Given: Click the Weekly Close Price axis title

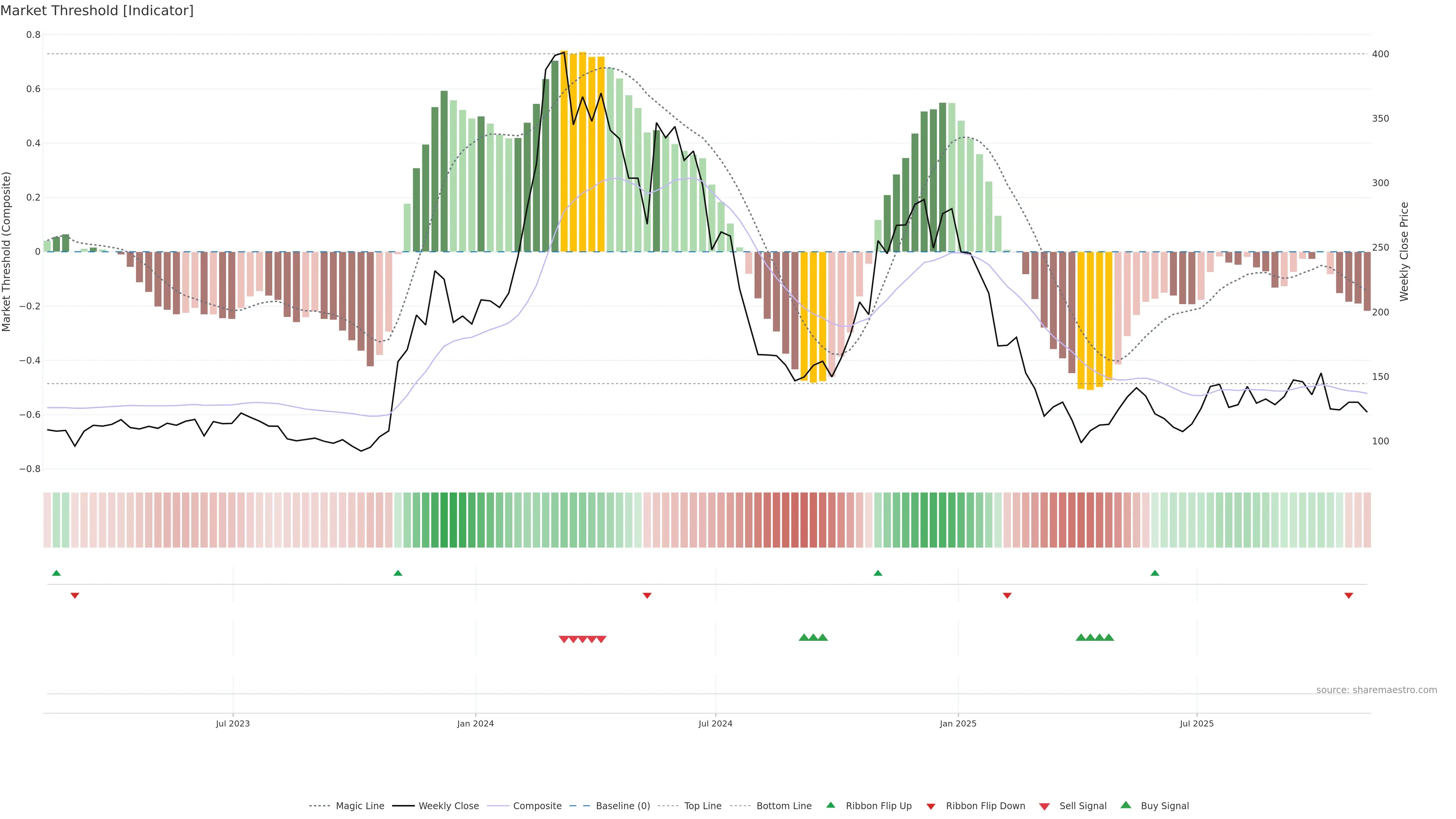Looking at the screenshot, I should [x=1404, y=251].
